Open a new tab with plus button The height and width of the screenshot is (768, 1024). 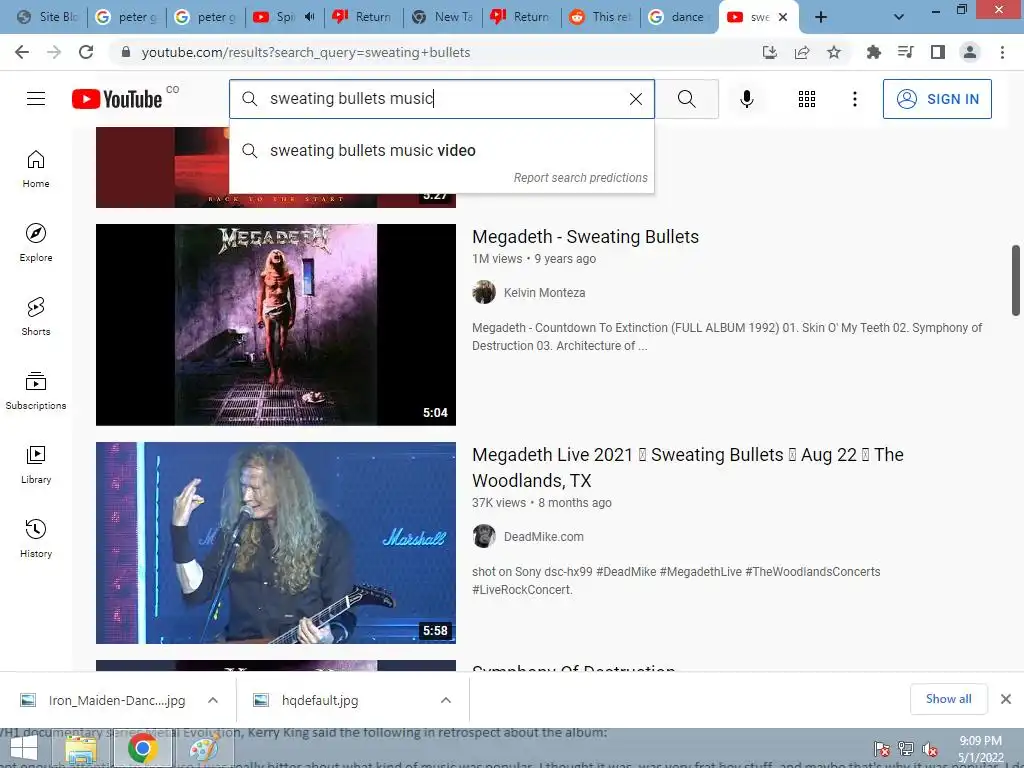[821, 17]
